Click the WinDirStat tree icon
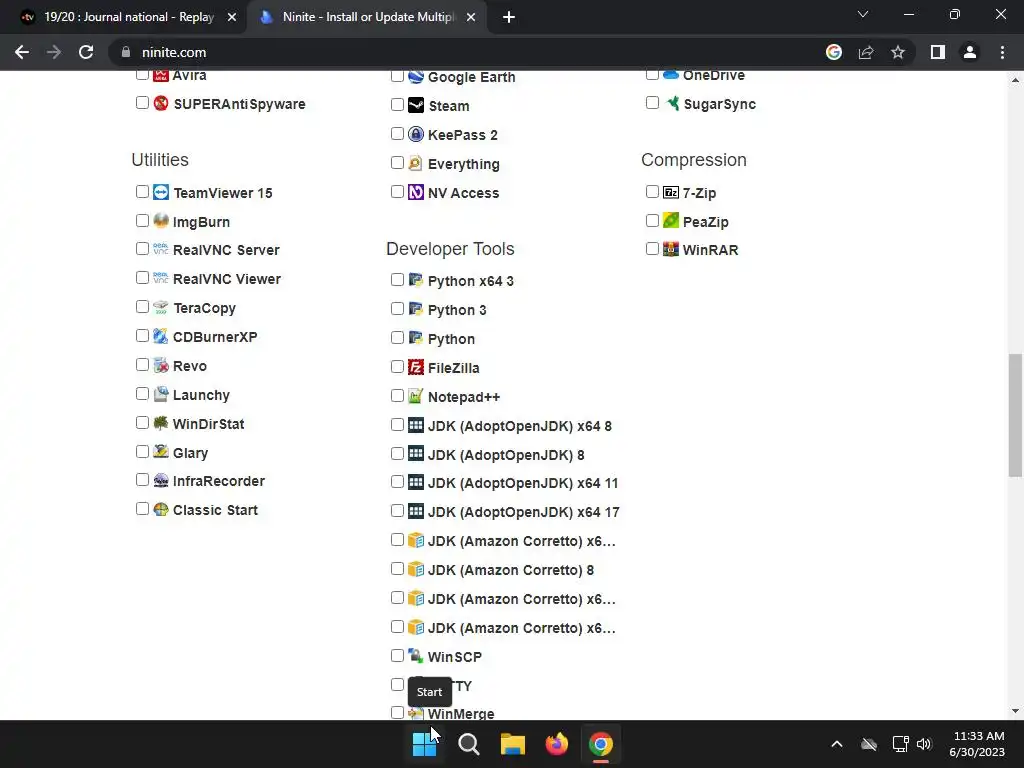Viewport: 1024px width, 768px height. 161,423
